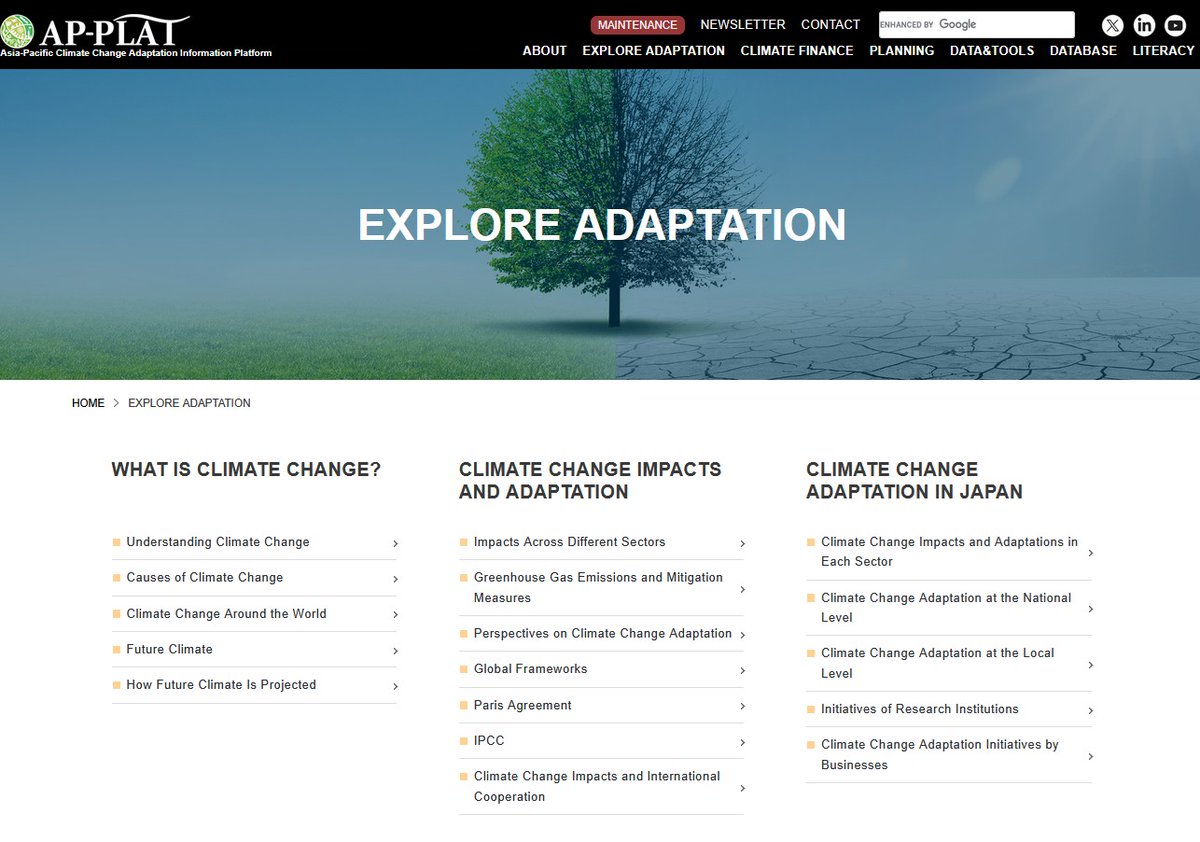Open How Future Climate Is Projected

(x=221, y=685)
